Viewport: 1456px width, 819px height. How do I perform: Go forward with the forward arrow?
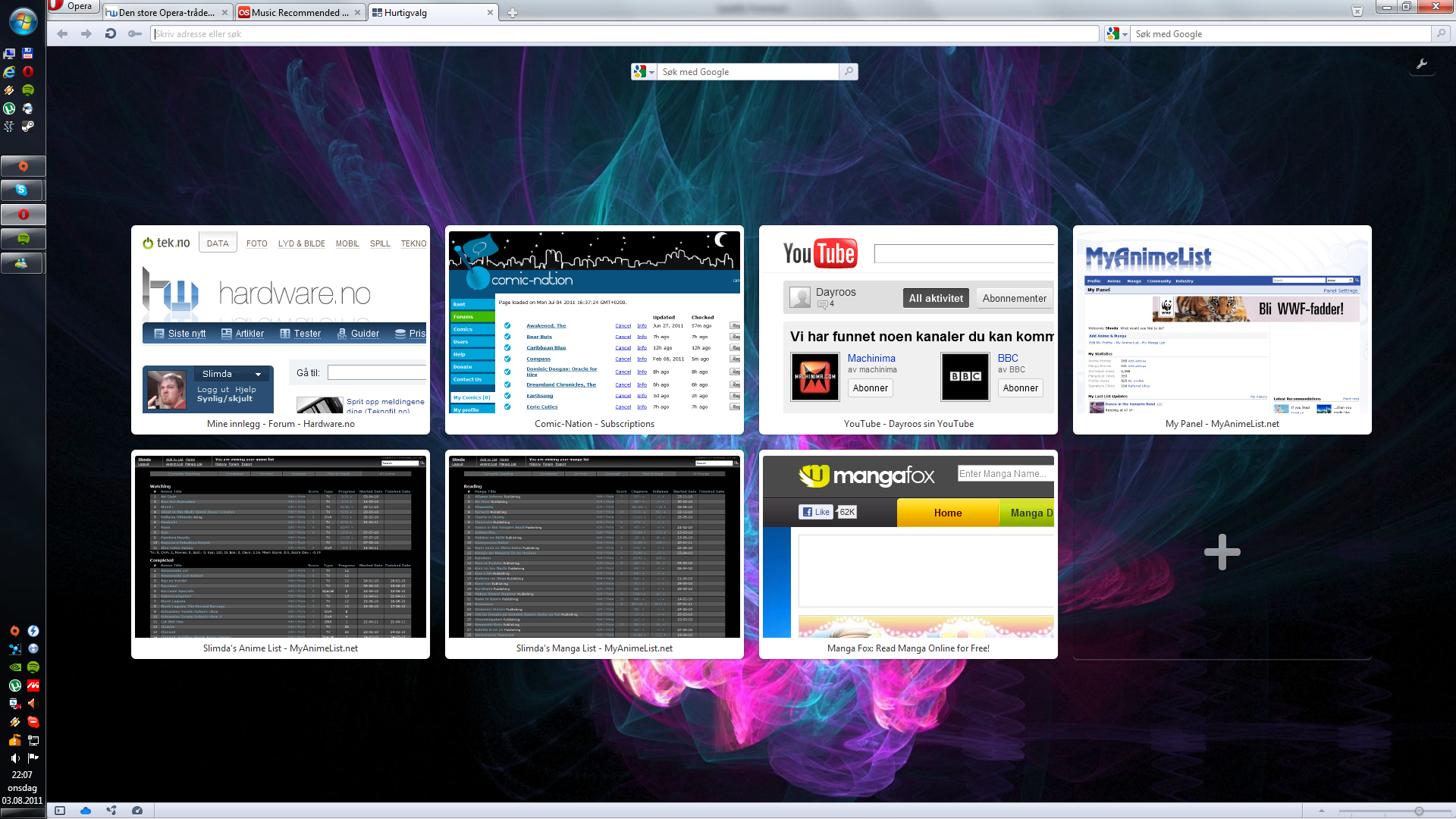pos(86,34)
